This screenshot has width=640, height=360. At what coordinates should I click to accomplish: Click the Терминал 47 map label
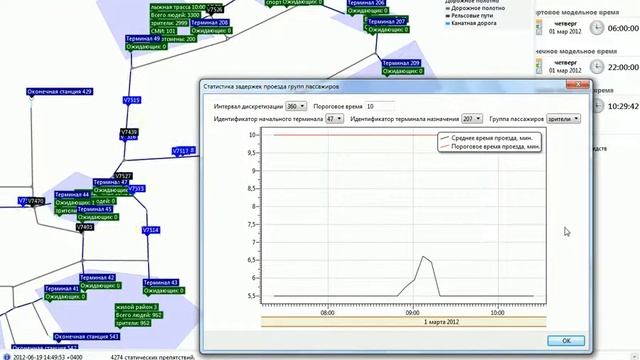pos(111,182)
